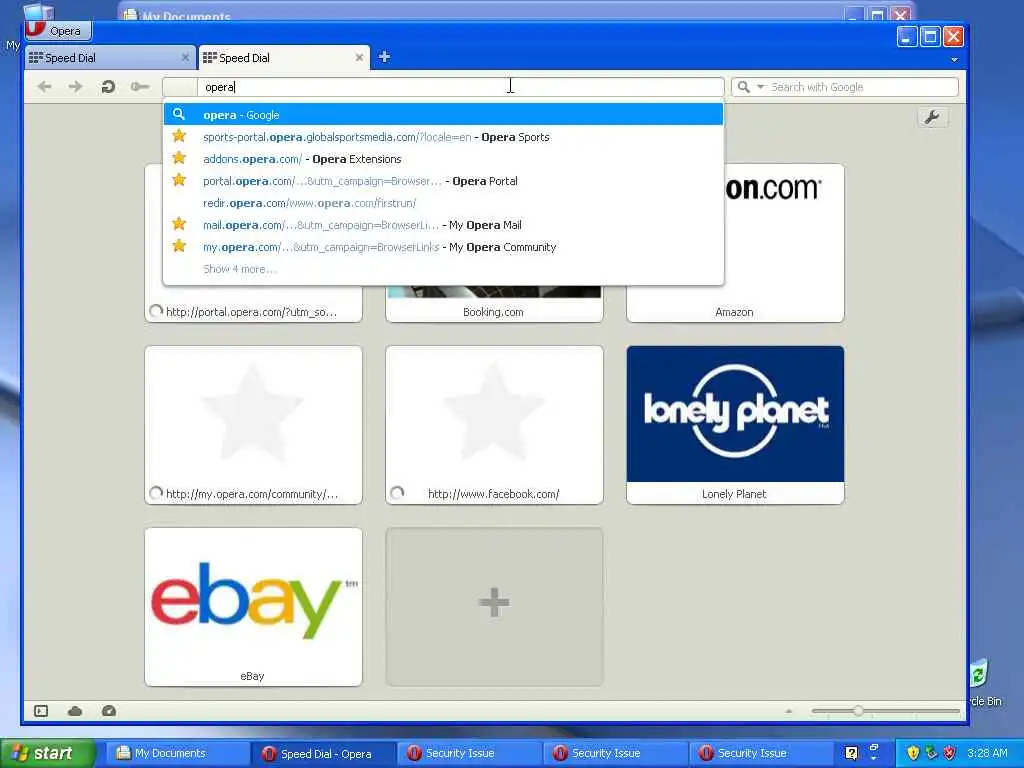Open the first Security Issue taskbar button
Image resolution: width=1024 pixels, height=768 pixels.
click(x=469, y=753)
